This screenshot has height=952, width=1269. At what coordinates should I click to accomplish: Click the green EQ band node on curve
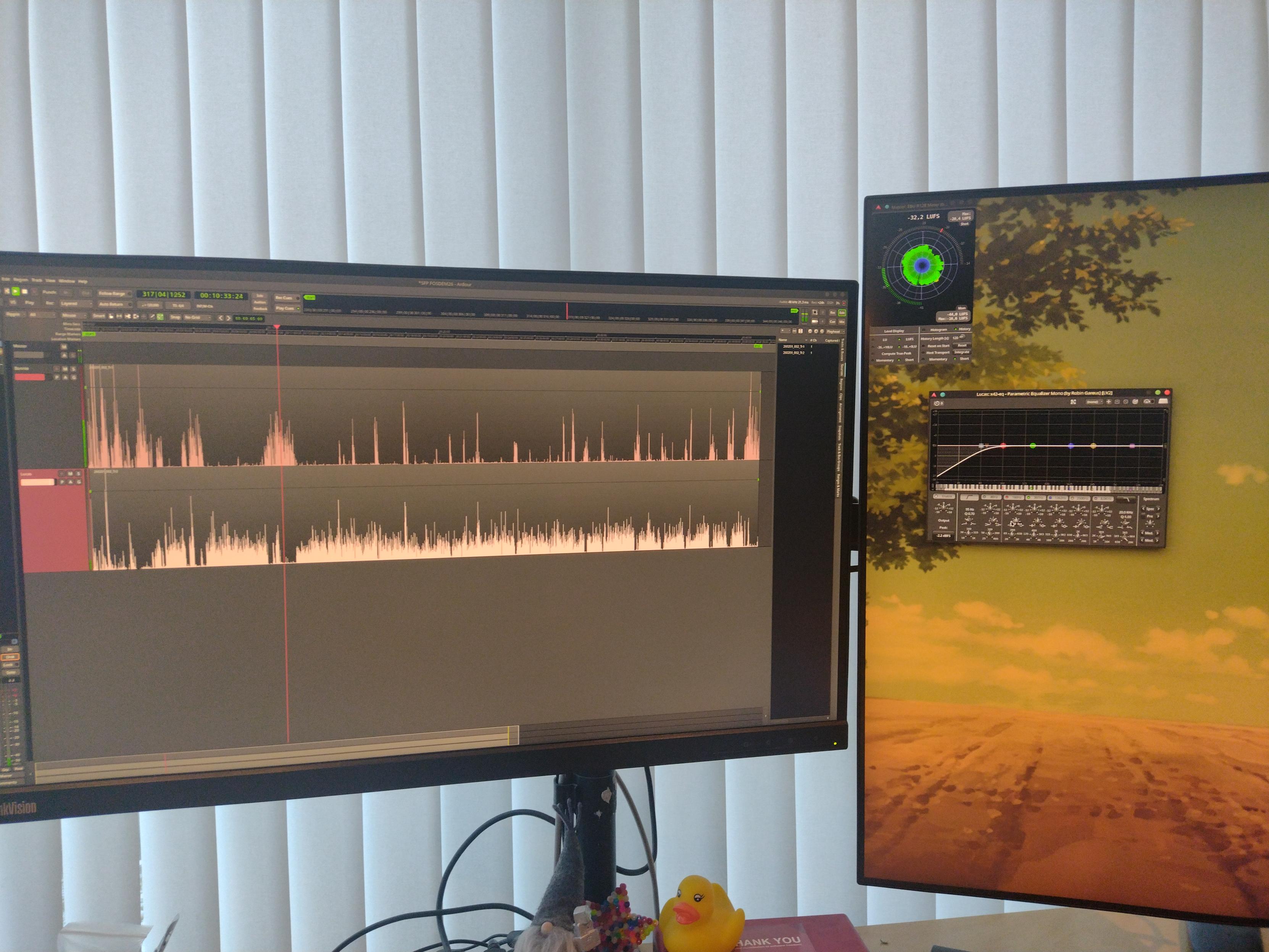(x=1033, y=445)
